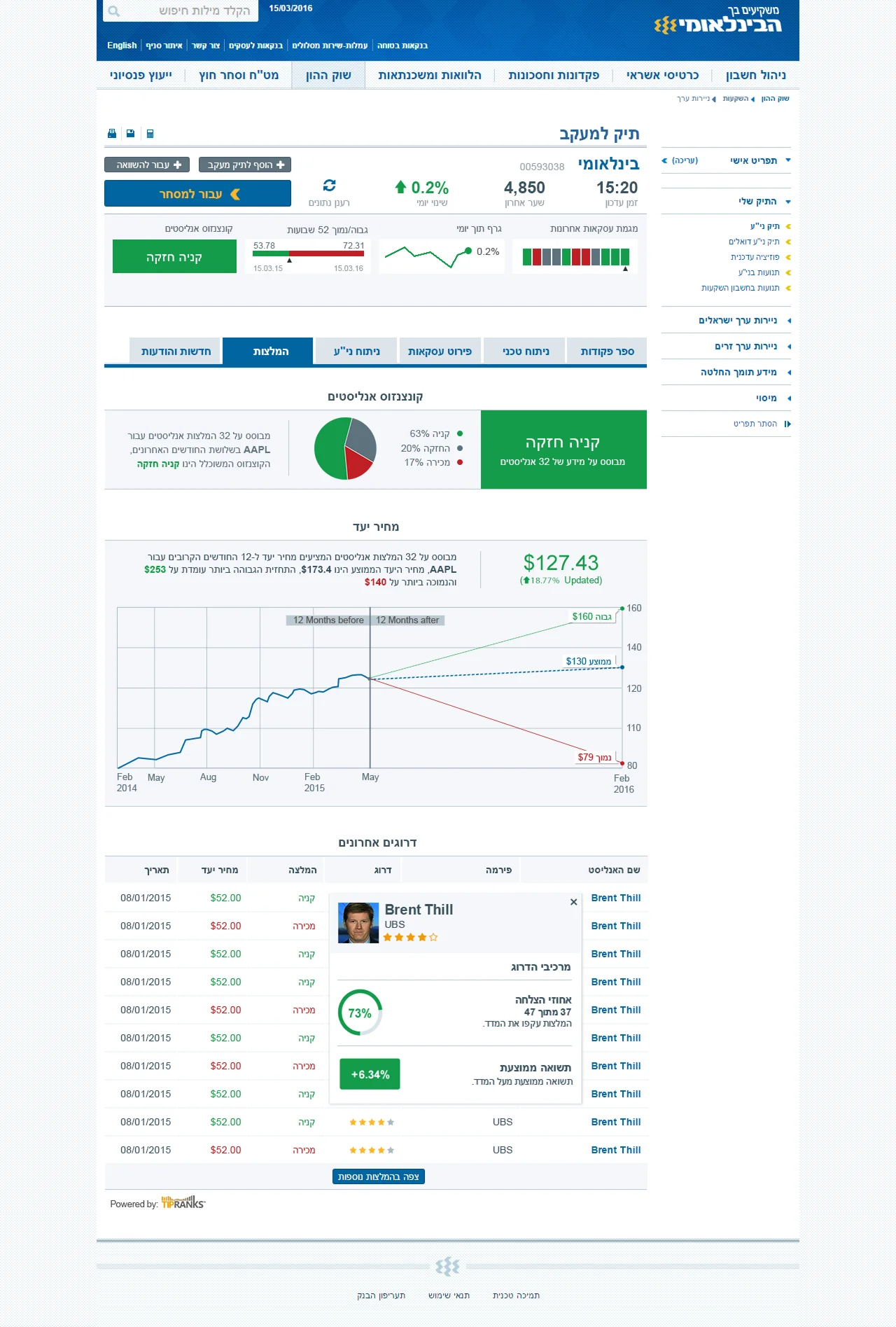Expand decision support info sidebar section
This screenshot has height=1327, width=896.
coord(745,372)
